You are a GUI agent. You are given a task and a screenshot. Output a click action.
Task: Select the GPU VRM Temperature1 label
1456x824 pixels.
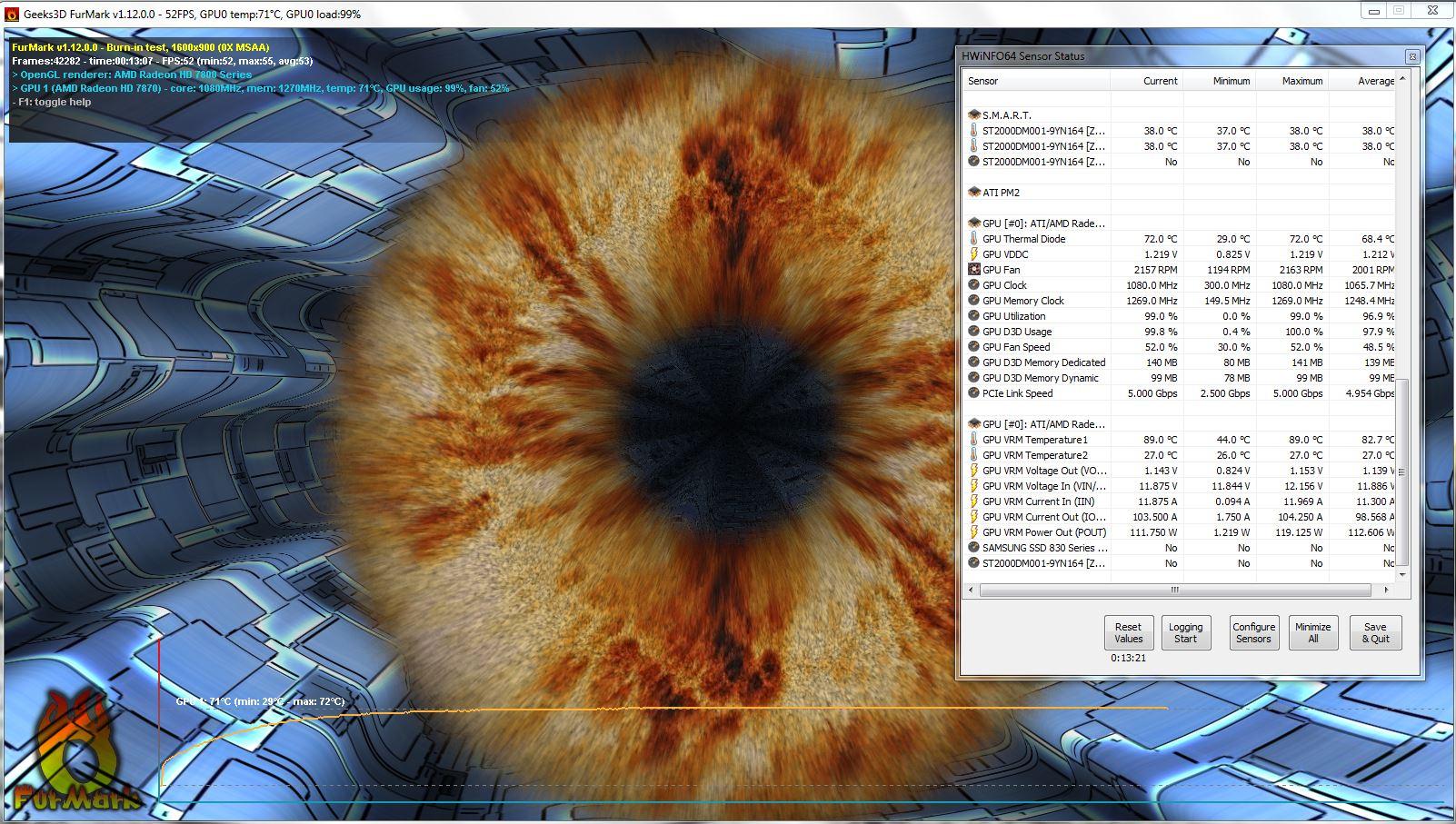click(1034, 440)
